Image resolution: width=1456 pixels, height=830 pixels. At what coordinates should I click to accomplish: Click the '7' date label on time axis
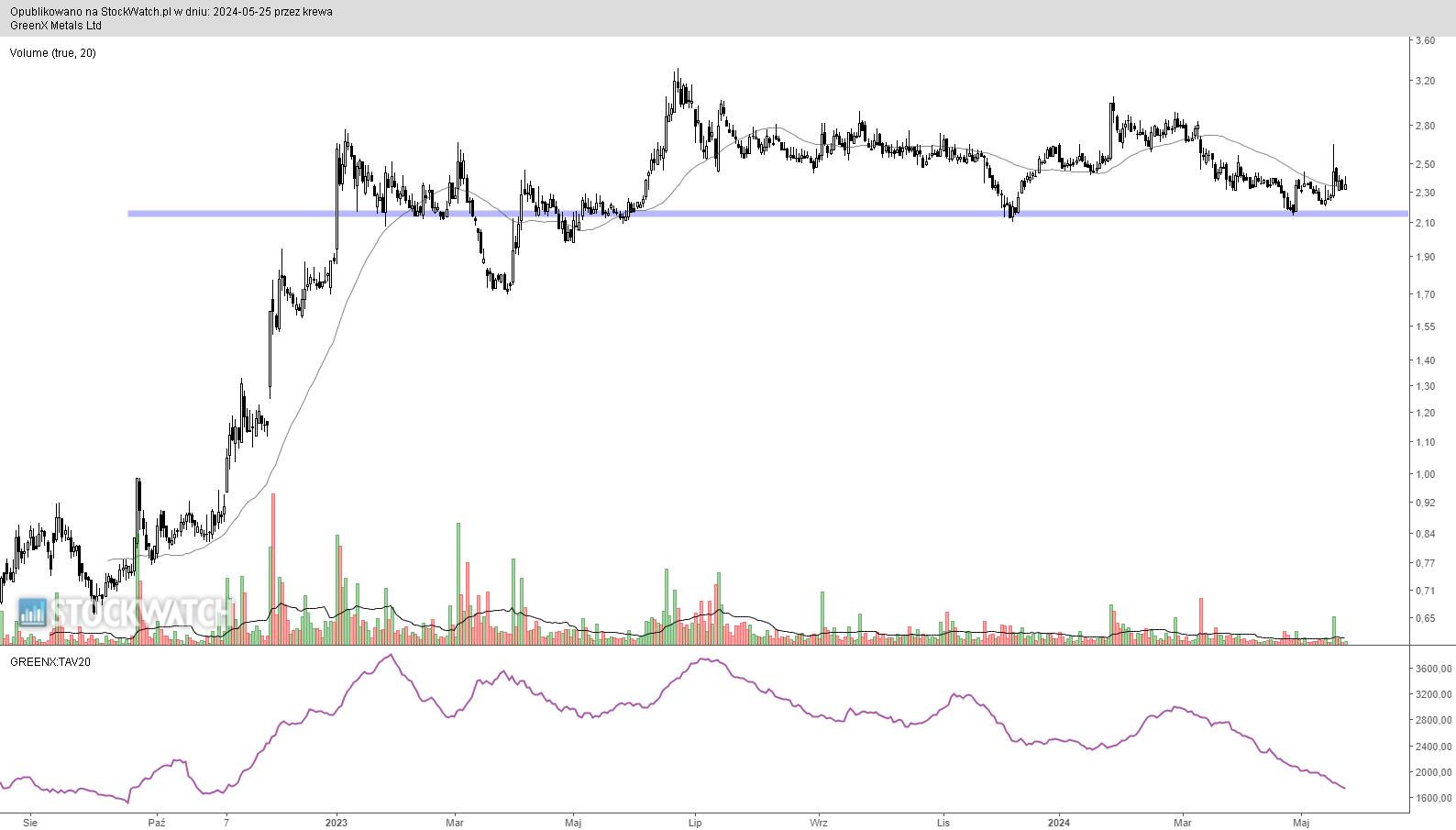click(226, 822)
